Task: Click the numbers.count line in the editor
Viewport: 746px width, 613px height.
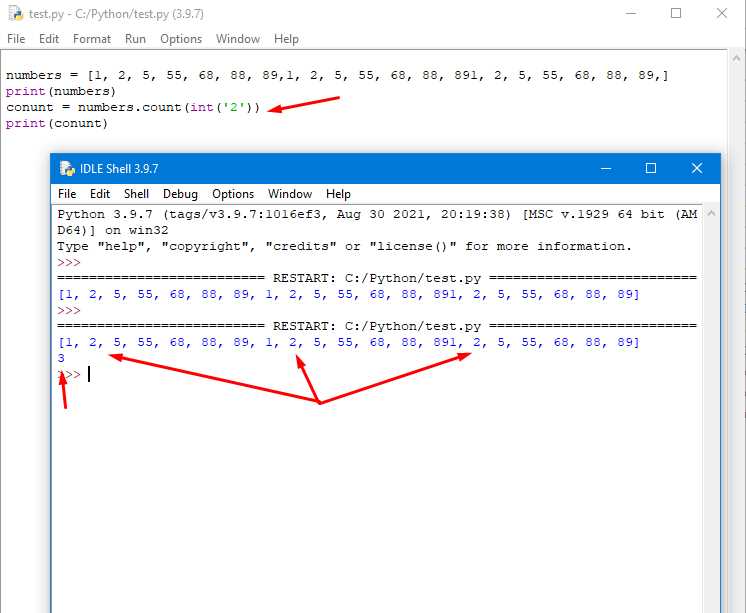Action: click(133, 107)
